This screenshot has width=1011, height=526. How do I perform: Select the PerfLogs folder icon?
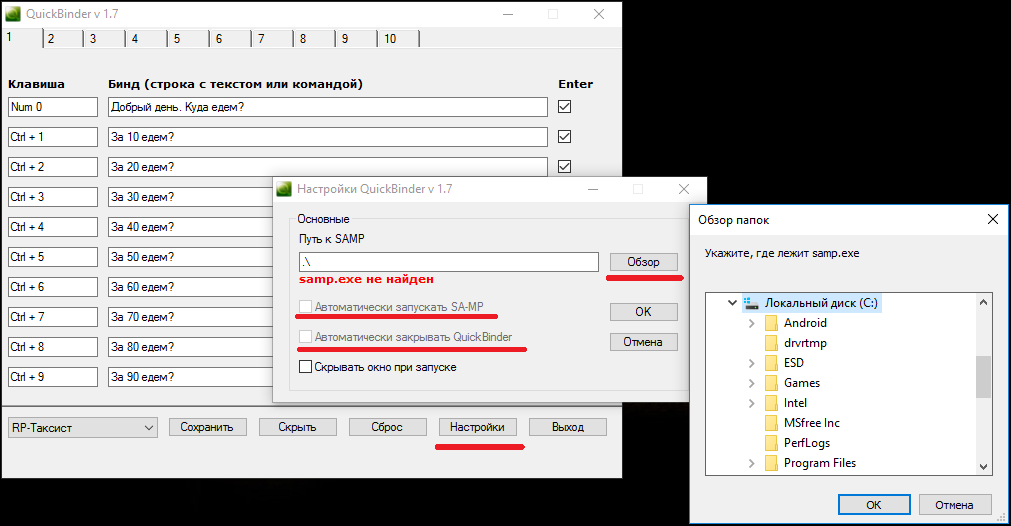pyautogui.click(x=771, y=443)
